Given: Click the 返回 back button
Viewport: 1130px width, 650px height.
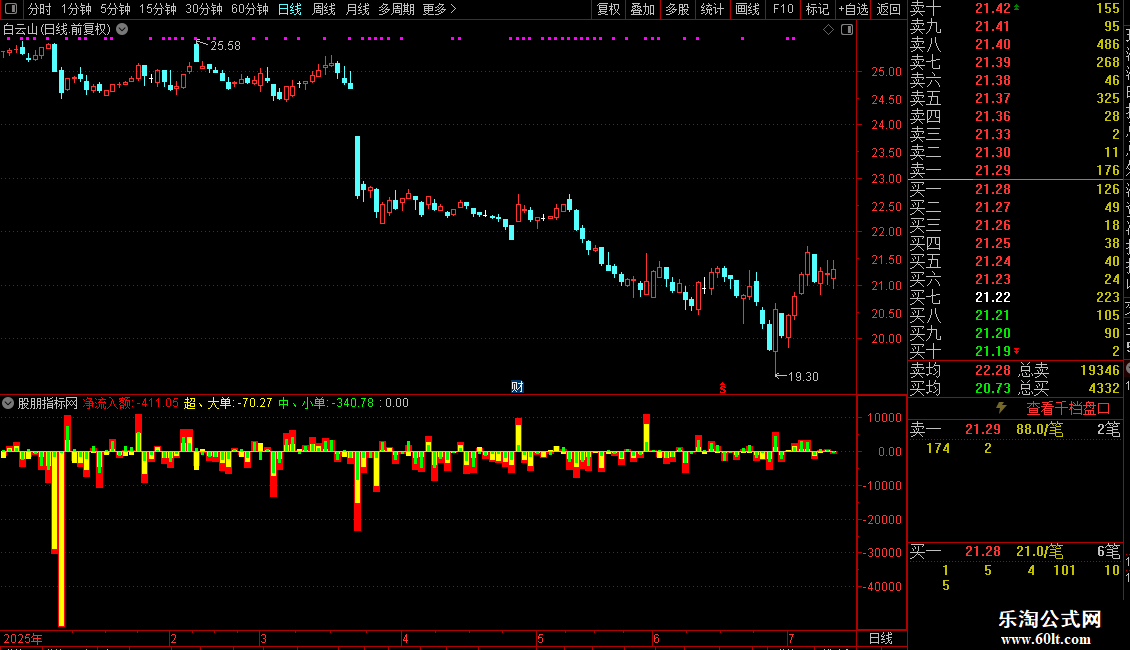Looking at the screenshot, I should coord(889,9).
